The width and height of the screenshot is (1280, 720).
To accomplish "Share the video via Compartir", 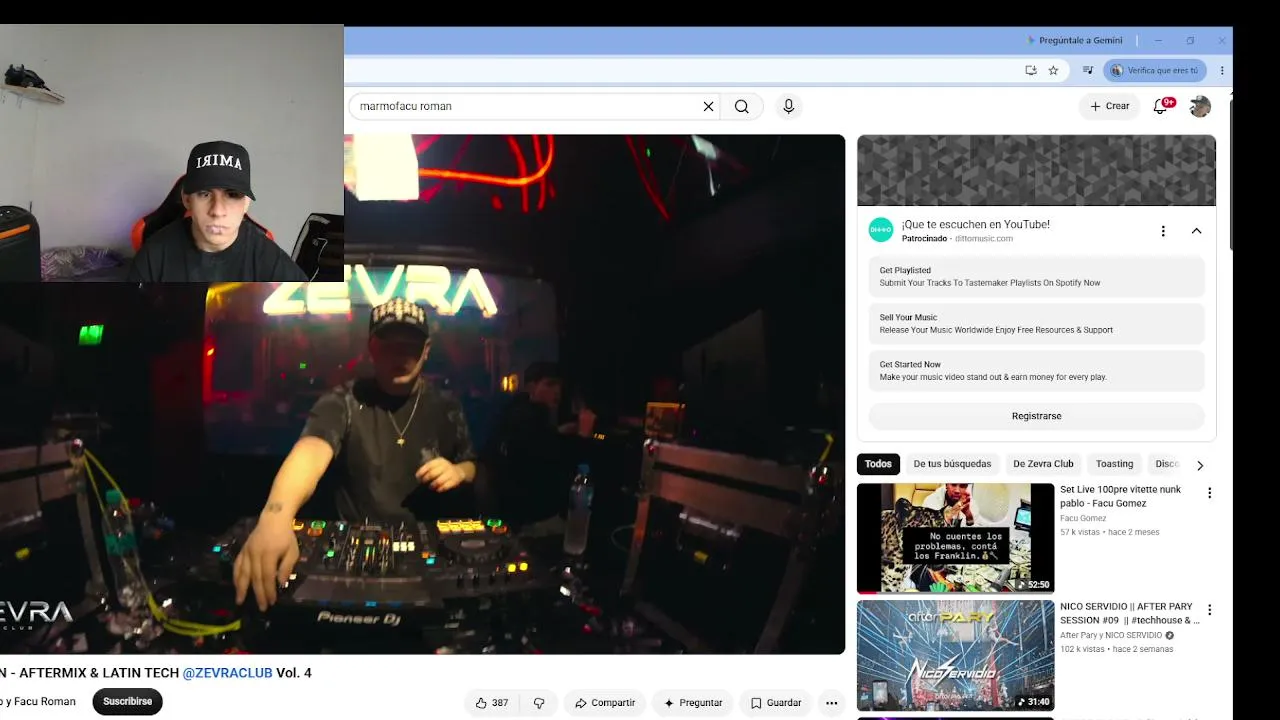I will click(x=605, y=703).
